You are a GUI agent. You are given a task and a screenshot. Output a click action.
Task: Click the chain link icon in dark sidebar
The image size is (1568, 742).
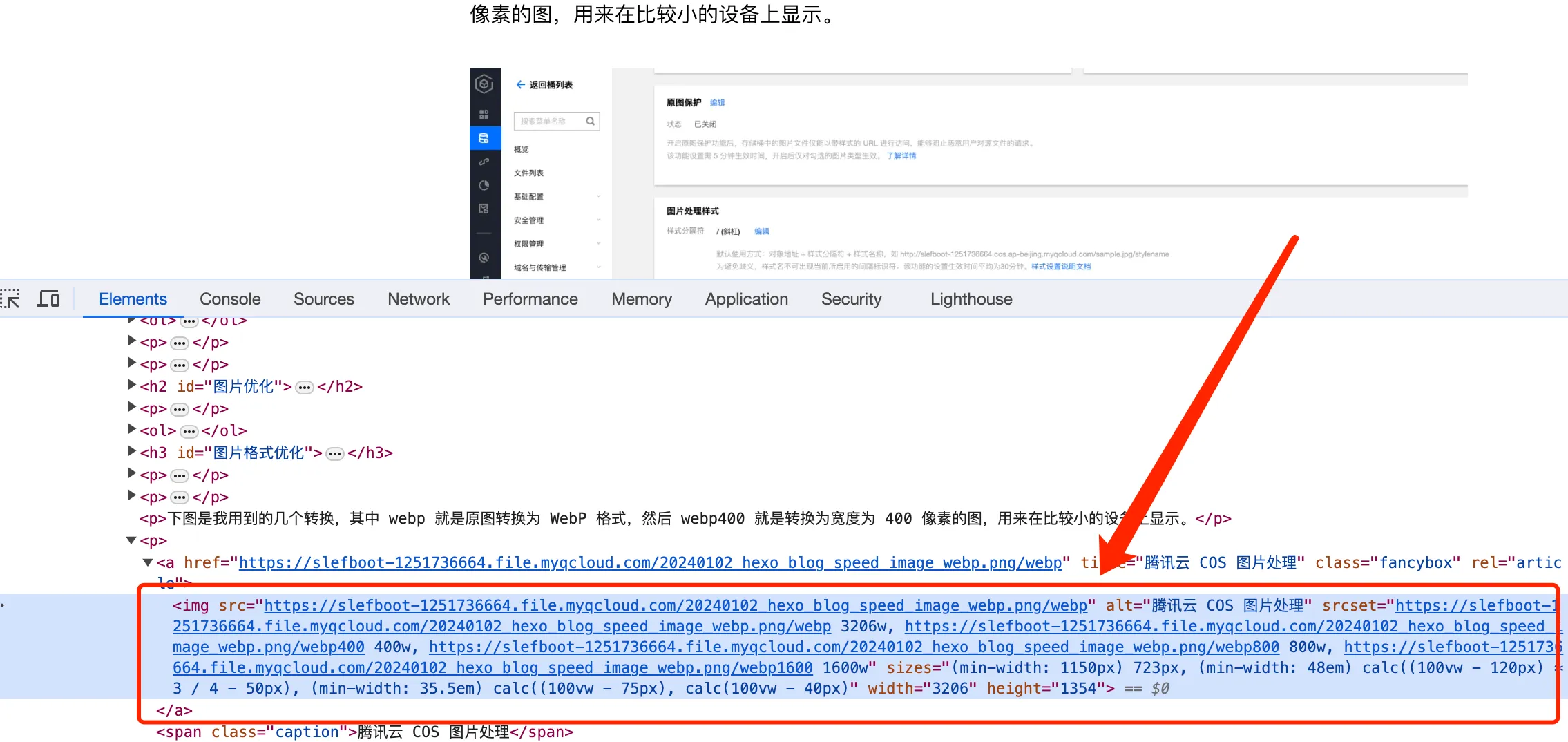(x=484, y=162)
